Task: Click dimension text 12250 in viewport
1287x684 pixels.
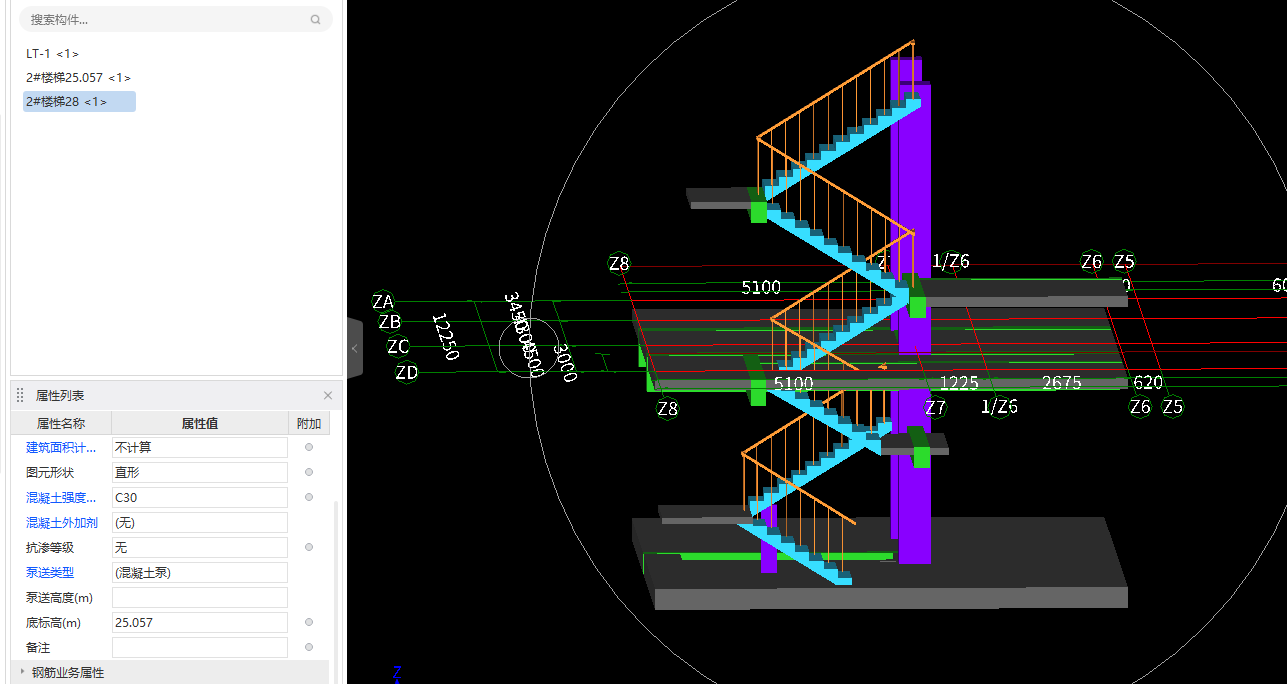Action: [445, 337]
